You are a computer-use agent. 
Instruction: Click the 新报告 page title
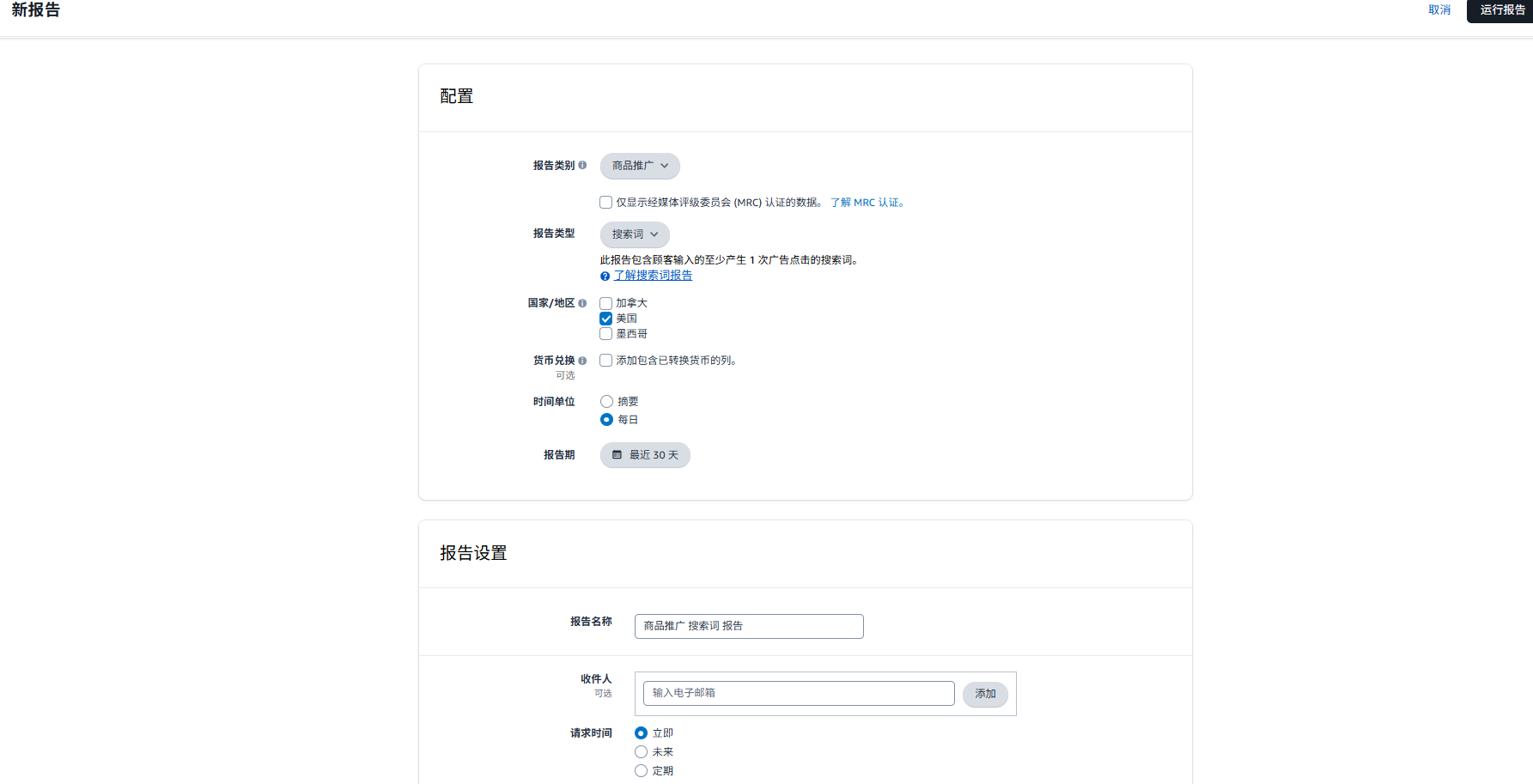click(36, 10)
